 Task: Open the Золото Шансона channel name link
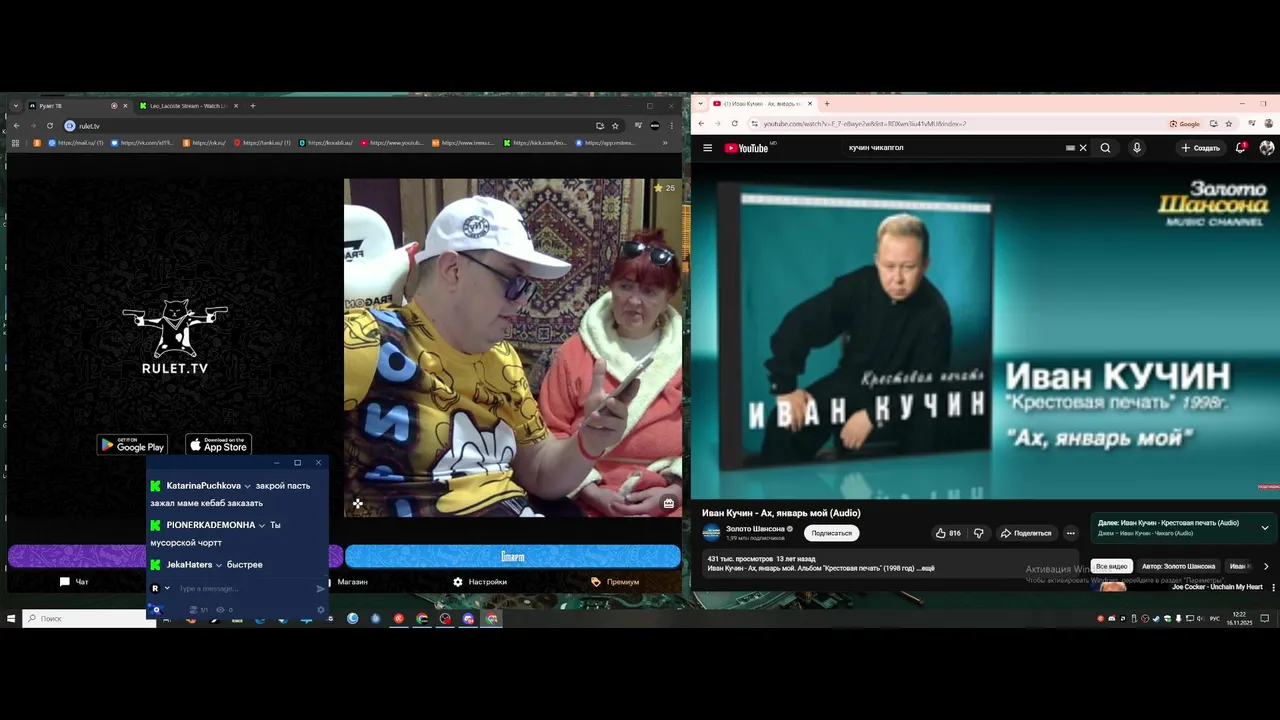coord(755,529)
